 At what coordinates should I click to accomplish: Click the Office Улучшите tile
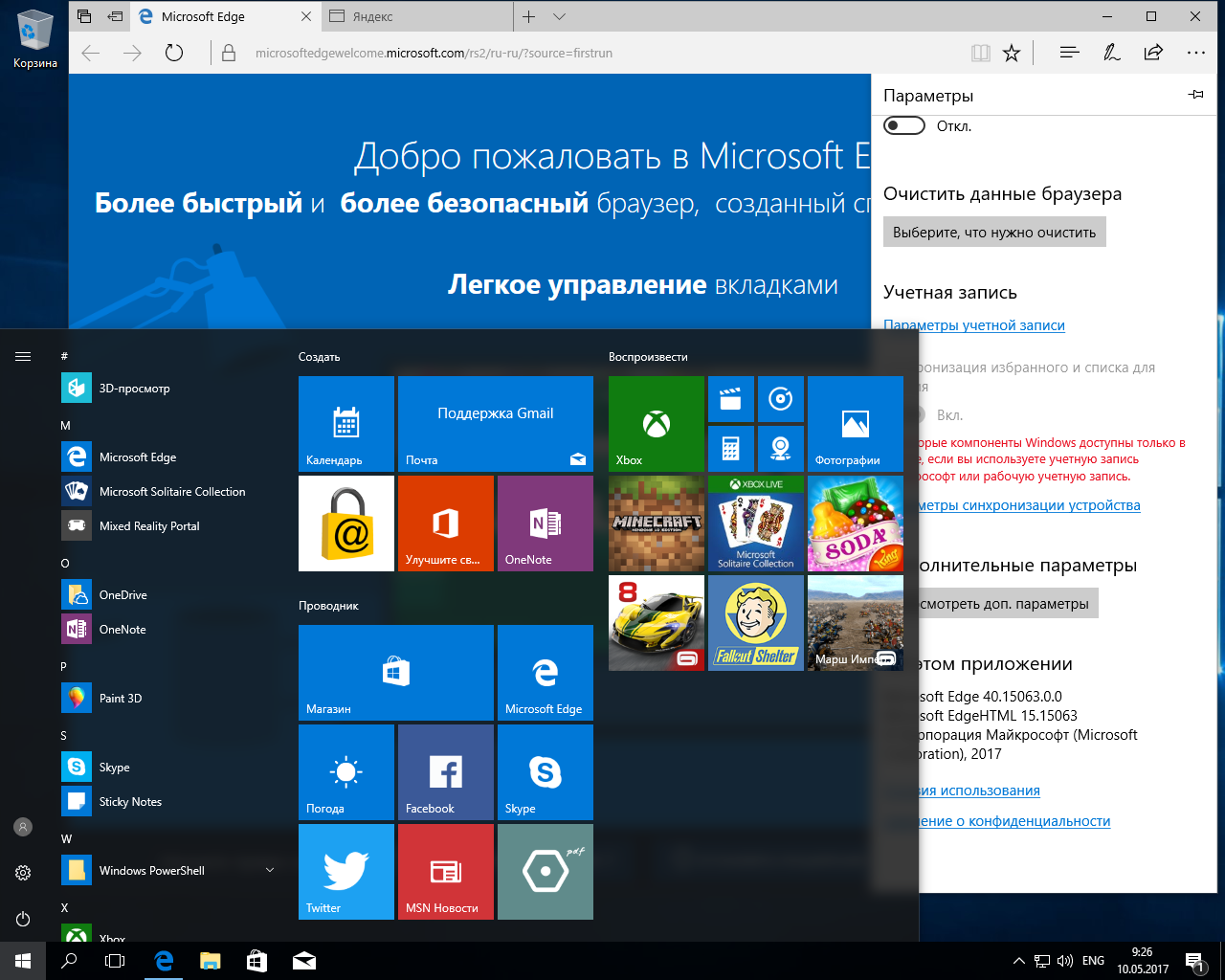click(446, 523)
